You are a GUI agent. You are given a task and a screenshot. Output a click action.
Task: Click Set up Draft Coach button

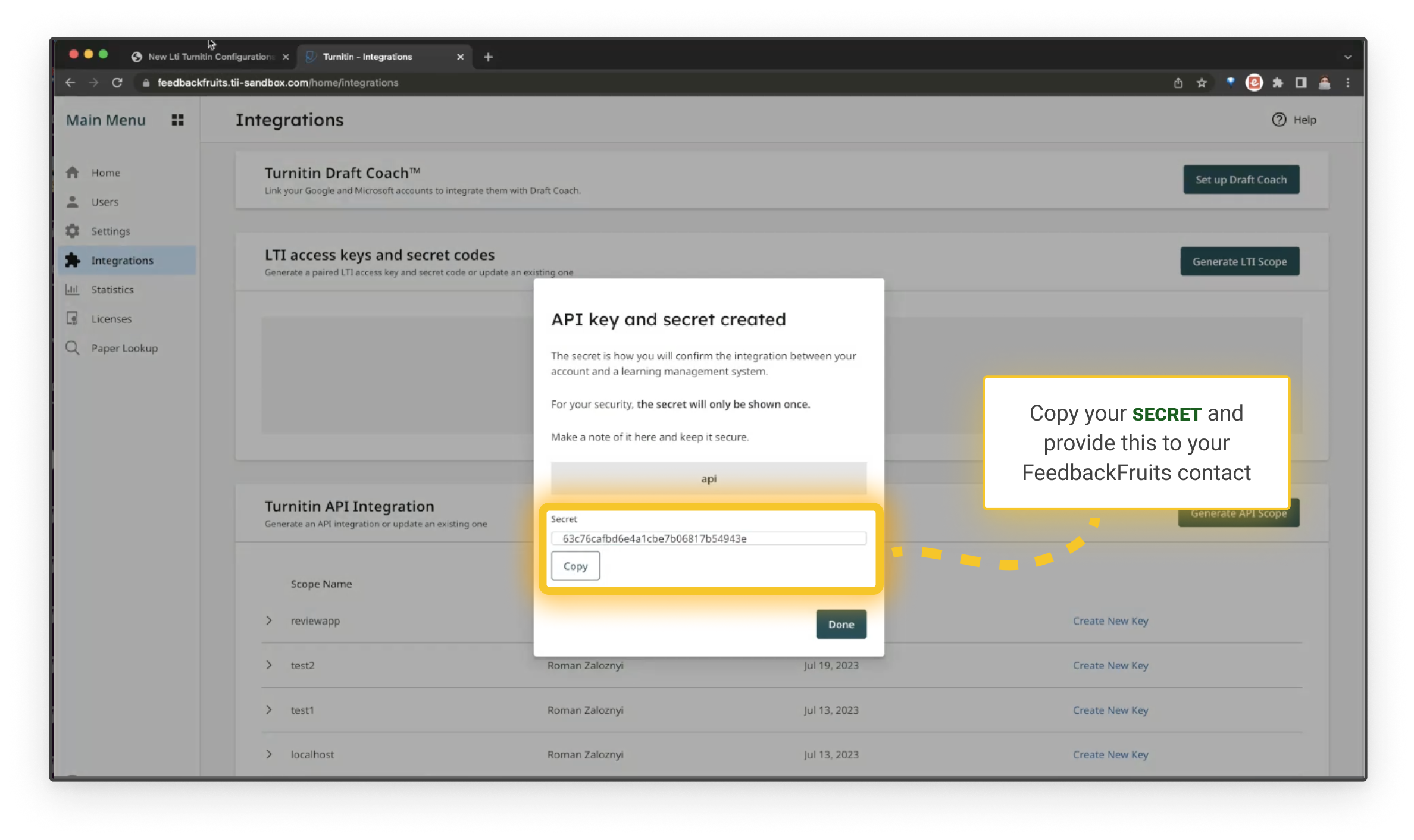[1241, 180]
